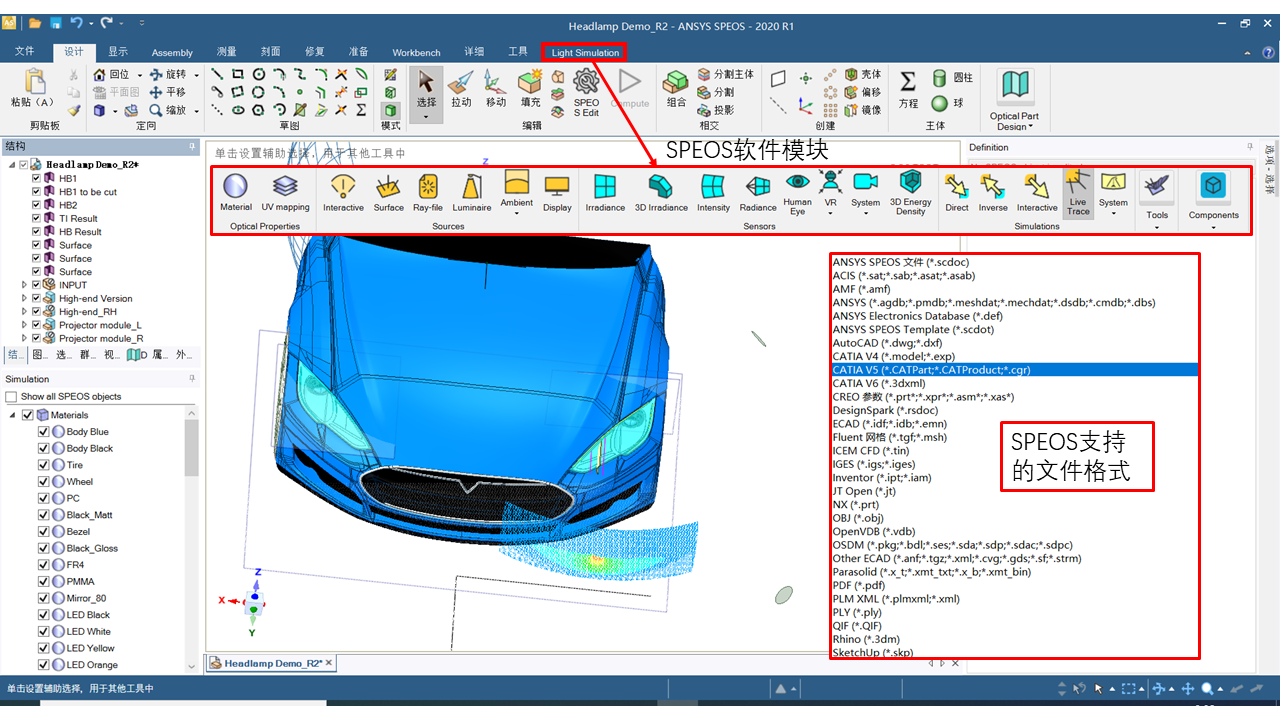This screenshot has width=1280, height=720.
Task: Expand the High-end Version node
Action: click(x=25, y=298)
